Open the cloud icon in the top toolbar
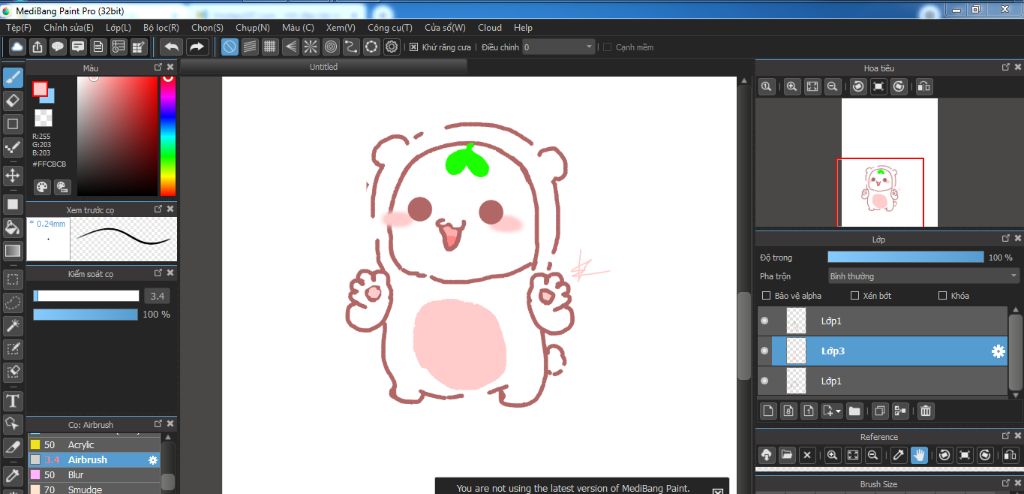 17,47
